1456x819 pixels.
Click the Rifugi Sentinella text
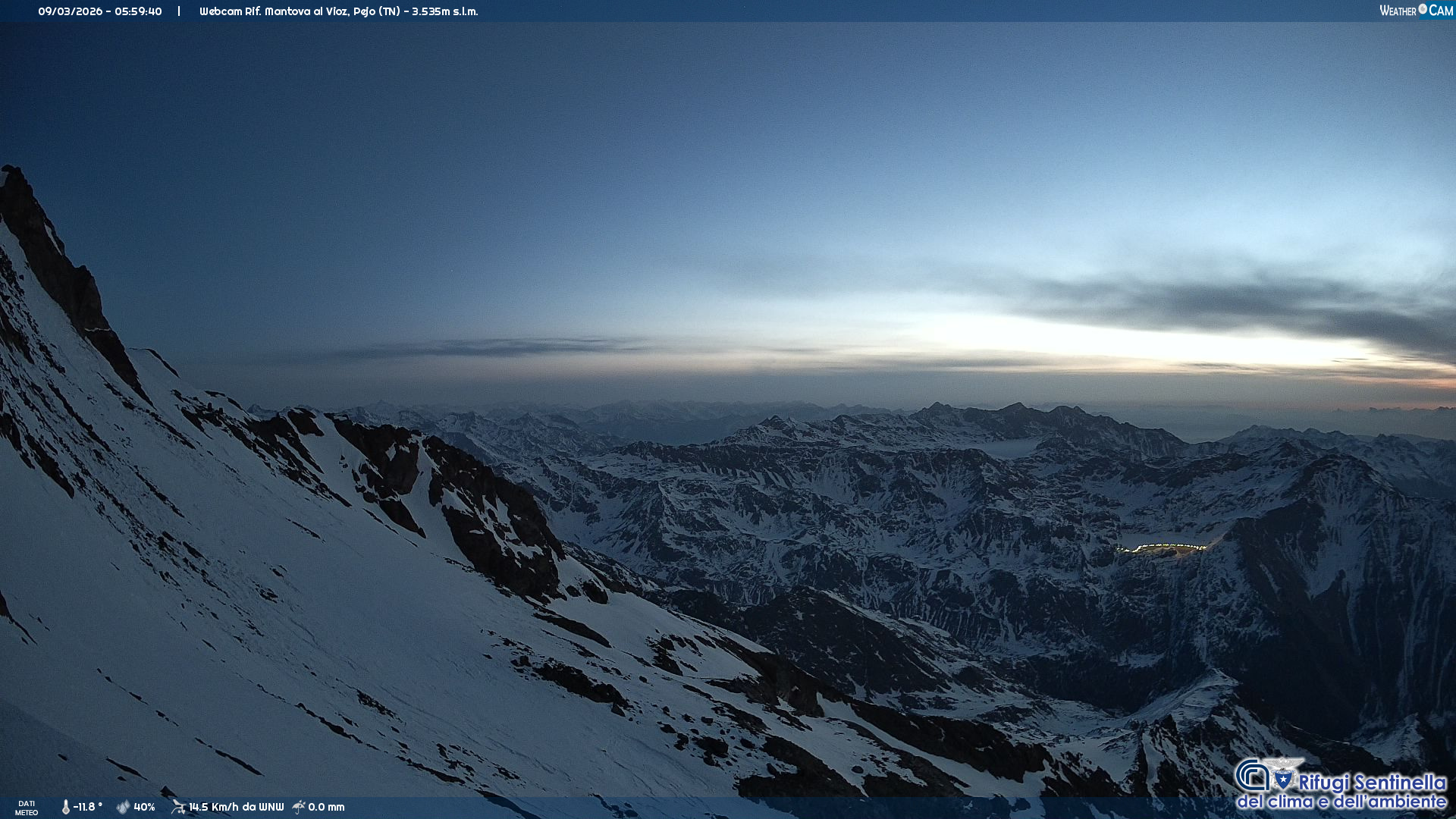[1372, 782]
